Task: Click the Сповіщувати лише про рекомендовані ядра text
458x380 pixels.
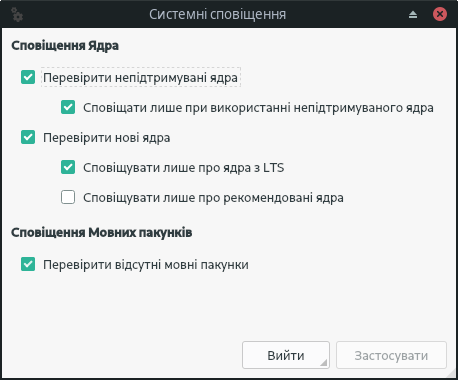Action: pyautogui.click(x=213, y=198)
